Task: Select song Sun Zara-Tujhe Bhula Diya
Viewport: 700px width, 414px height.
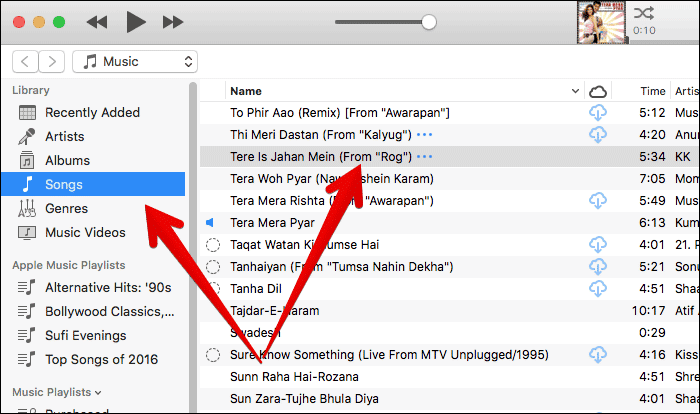Action: [304, 398]
